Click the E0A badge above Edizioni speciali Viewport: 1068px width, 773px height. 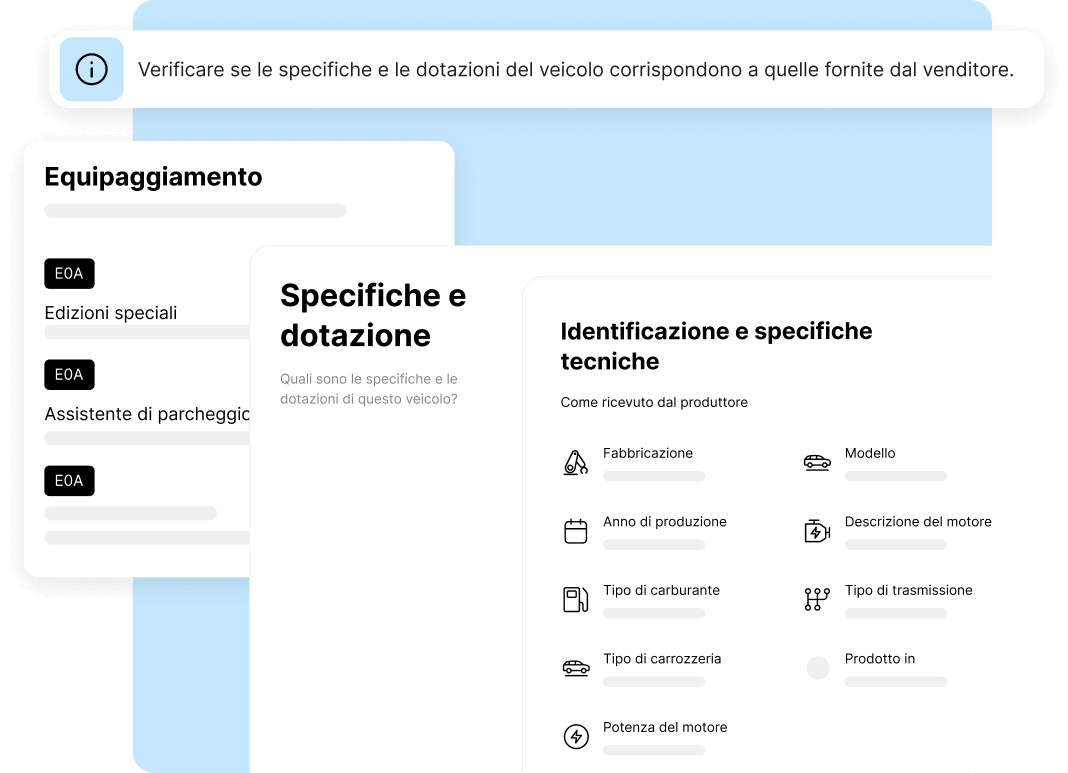[69, 273]
